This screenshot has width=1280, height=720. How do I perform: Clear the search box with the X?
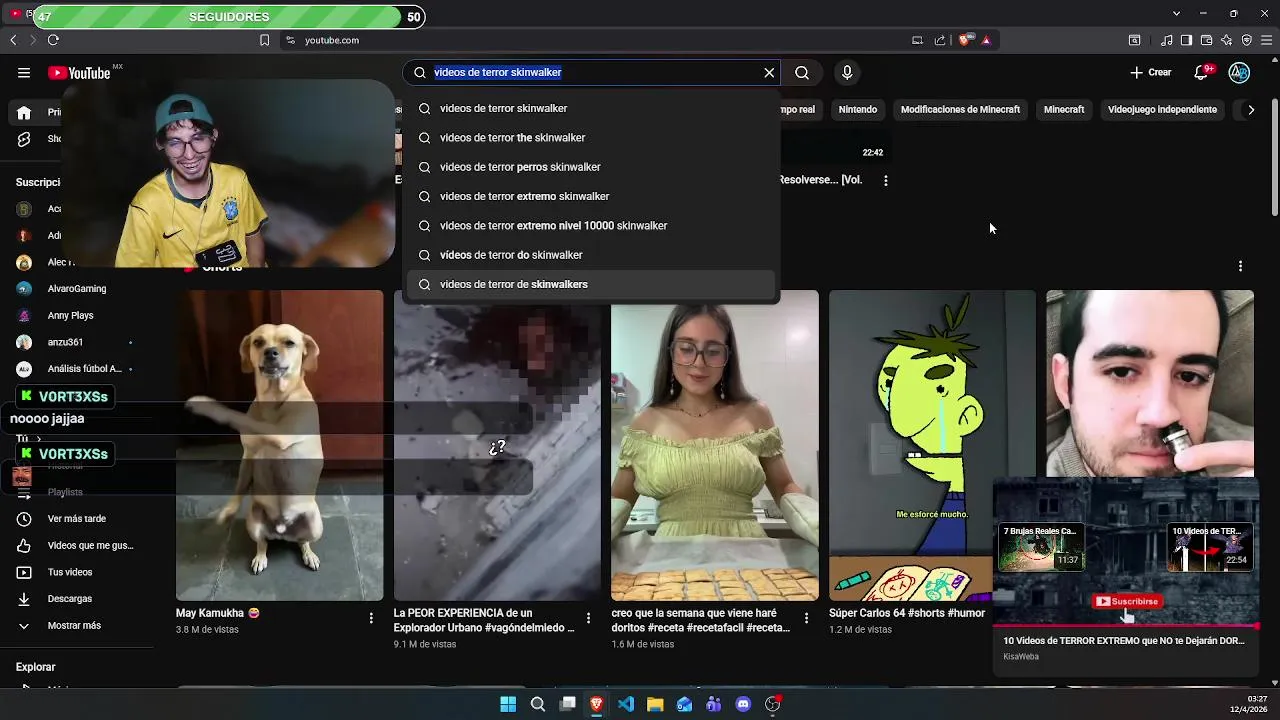tap(769, 72)
